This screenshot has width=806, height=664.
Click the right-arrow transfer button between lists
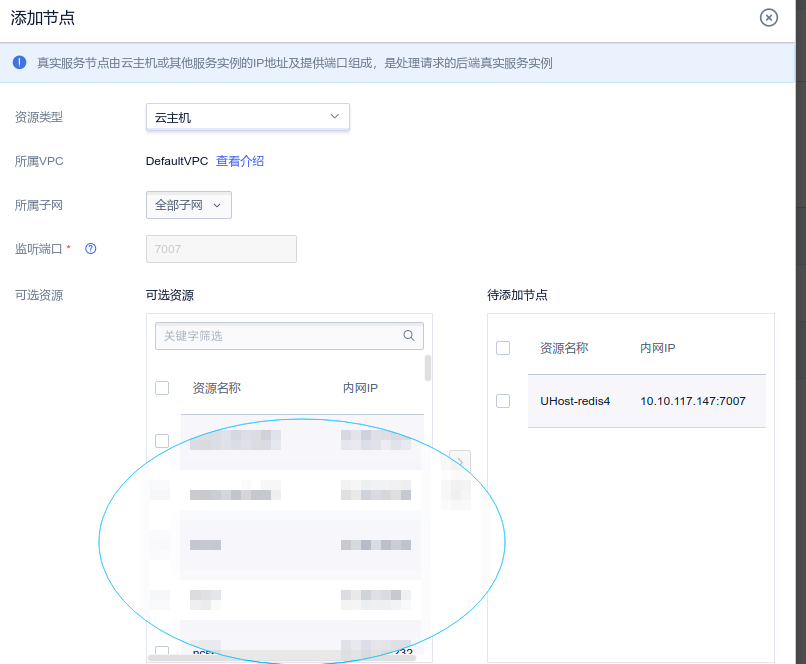459,462
